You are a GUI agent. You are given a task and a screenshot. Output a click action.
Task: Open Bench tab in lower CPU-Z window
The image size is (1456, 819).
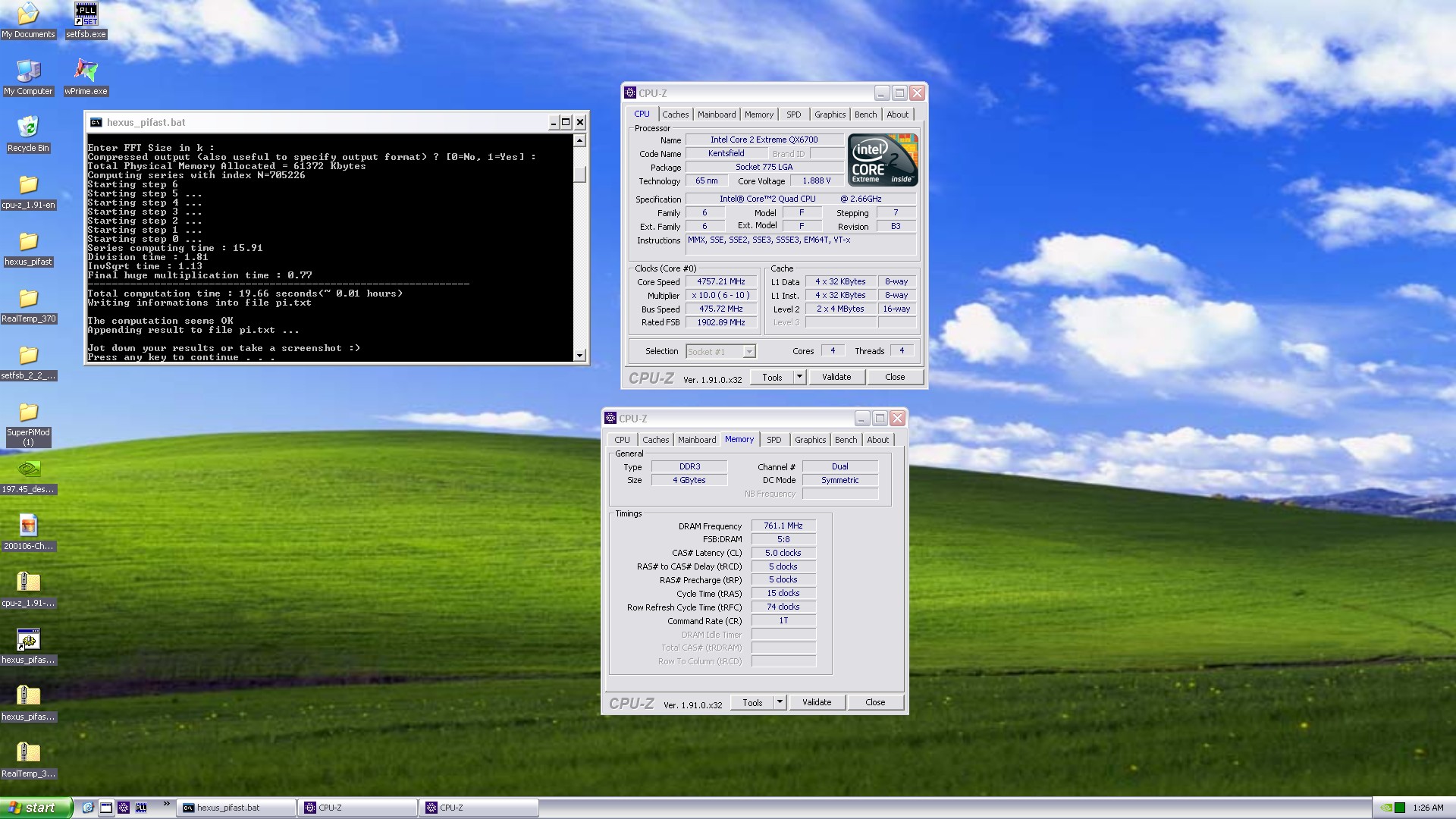[x=846, y=440]
